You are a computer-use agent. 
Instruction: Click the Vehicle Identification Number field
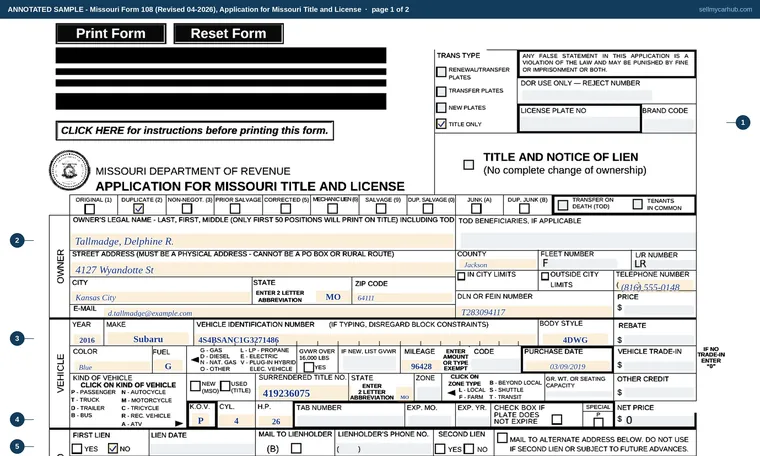coord(366,340)
